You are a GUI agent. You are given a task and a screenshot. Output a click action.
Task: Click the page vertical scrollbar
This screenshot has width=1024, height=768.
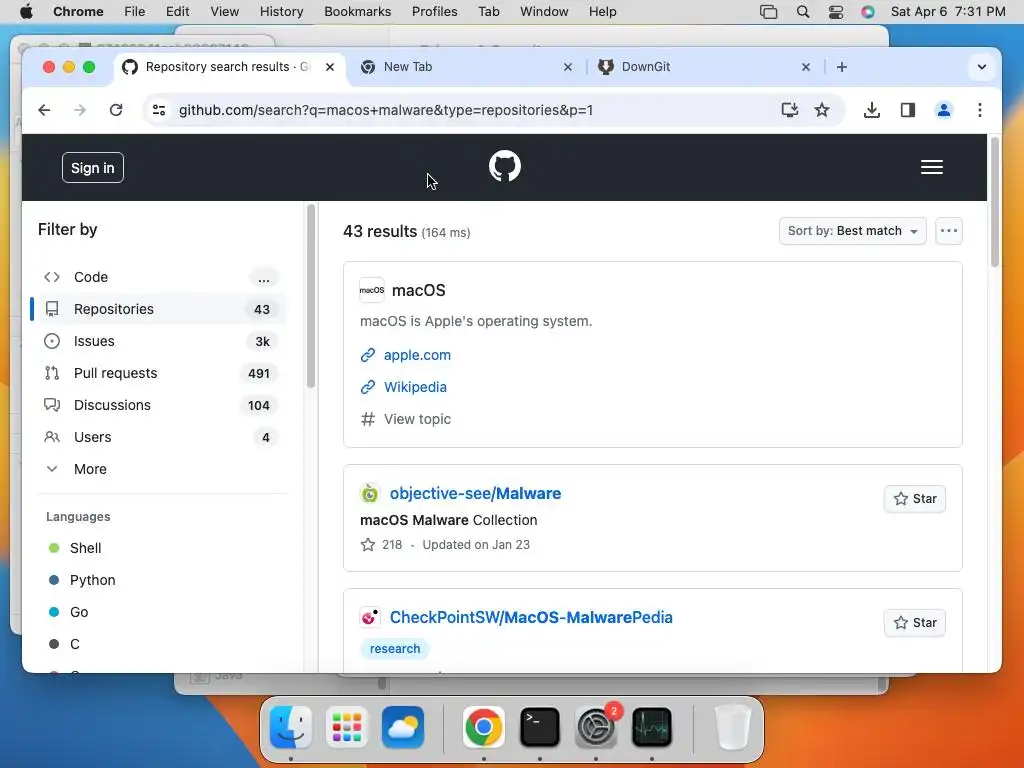[994, 202]
